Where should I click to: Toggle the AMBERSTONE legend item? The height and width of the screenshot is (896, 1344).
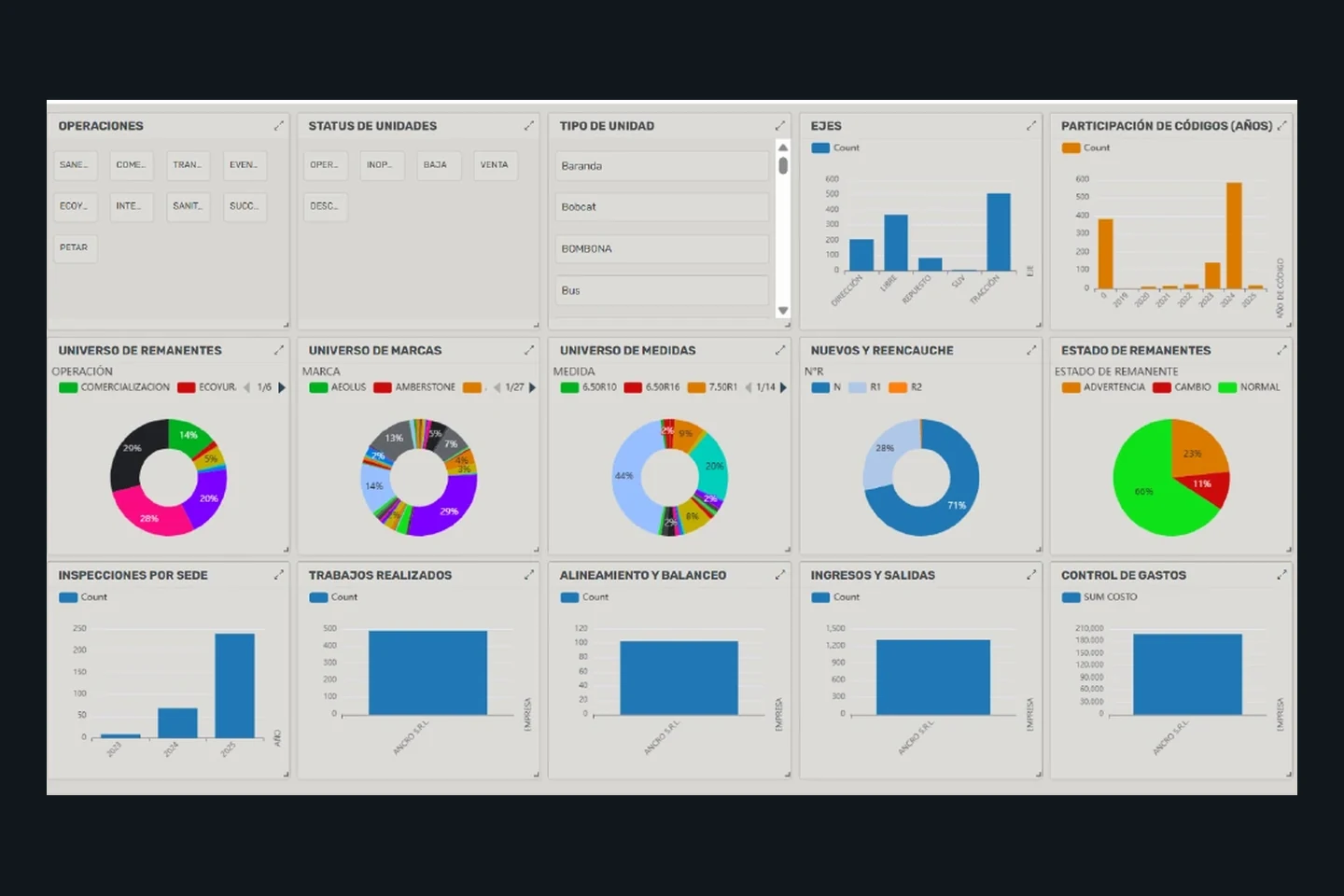(x=414, y=387)
